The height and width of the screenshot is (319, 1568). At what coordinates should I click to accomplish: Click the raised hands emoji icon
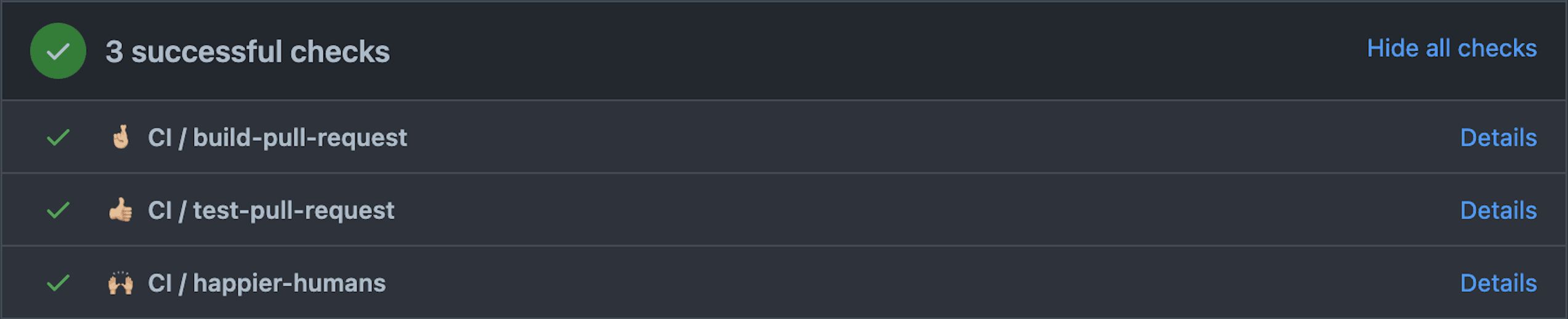[121, 283]
